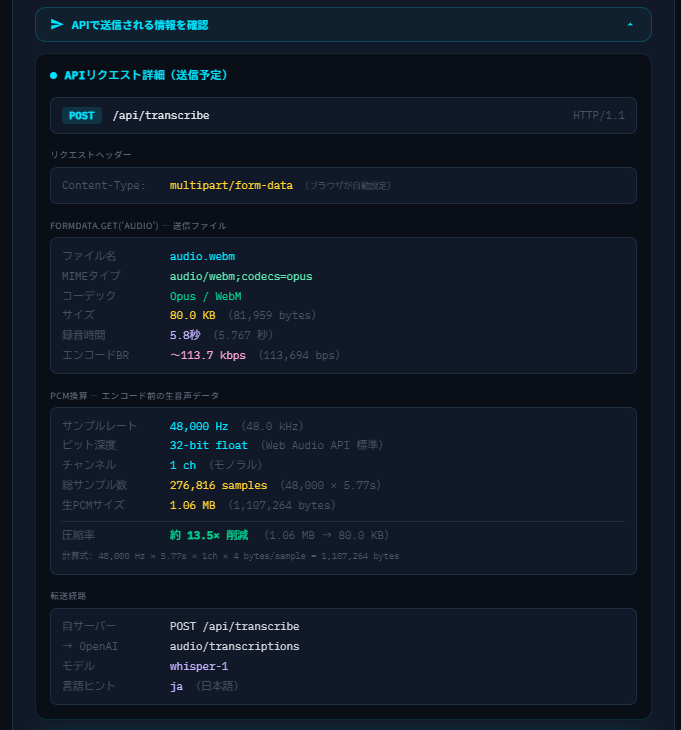Select the multipart/form-data Content-Type value
Viewport: 681px width, 730px height.
pos(231,186)
